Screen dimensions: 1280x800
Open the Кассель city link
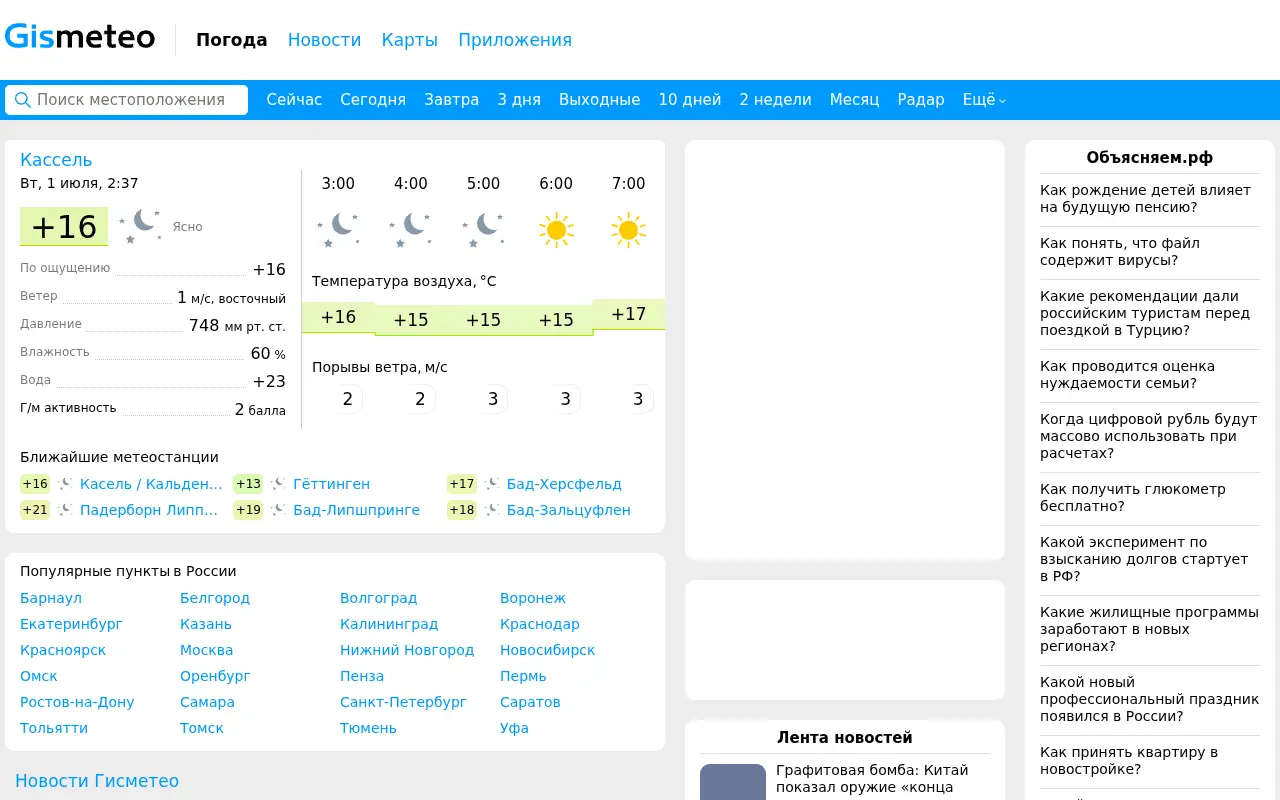coord(56,160)
